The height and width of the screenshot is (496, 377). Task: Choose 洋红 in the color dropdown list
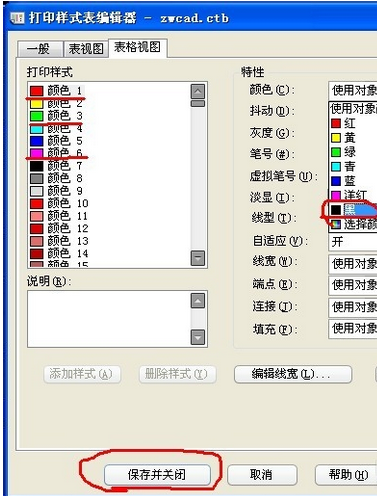click(353, 195)
